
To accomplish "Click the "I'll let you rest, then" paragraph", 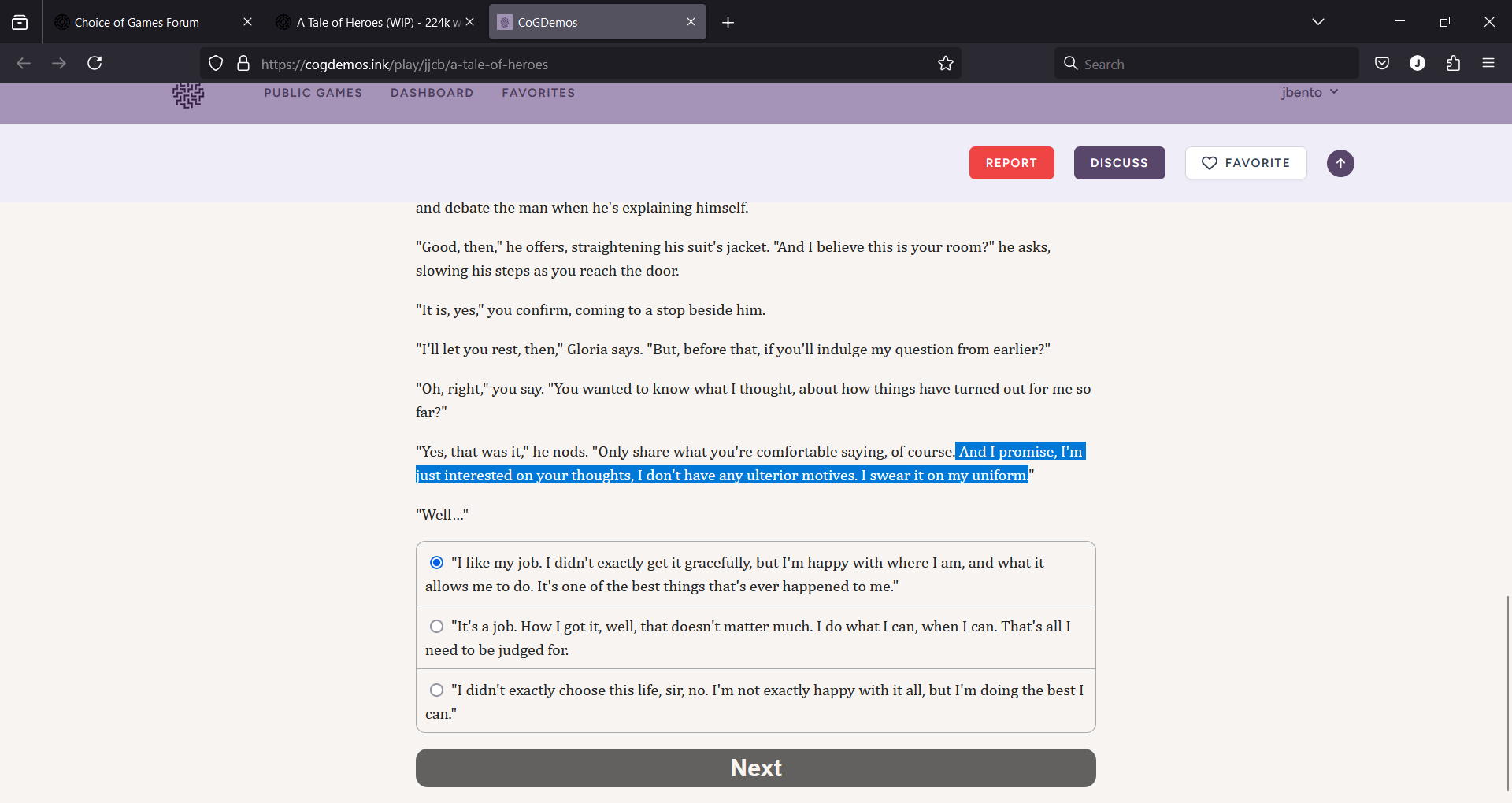I will [x=732, y=349].
